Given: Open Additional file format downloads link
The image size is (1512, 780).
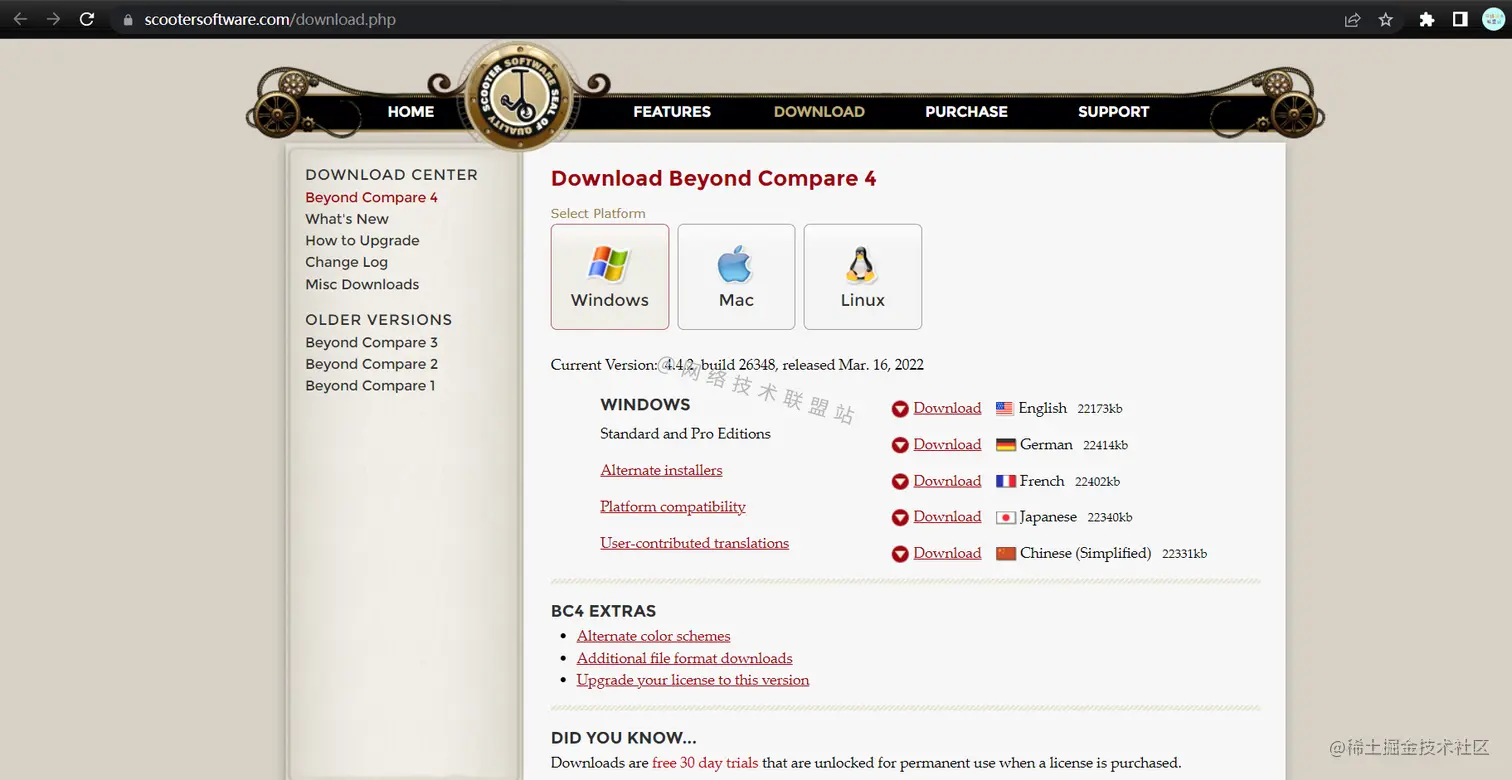Looking at the screenshot, I should [x=684, y=658].
